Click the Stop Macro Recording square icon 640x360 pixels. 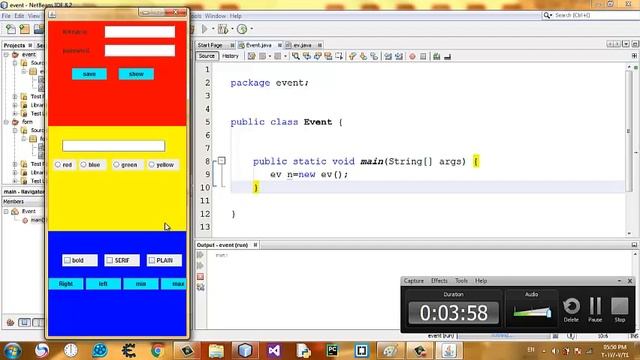pos(423,56)
